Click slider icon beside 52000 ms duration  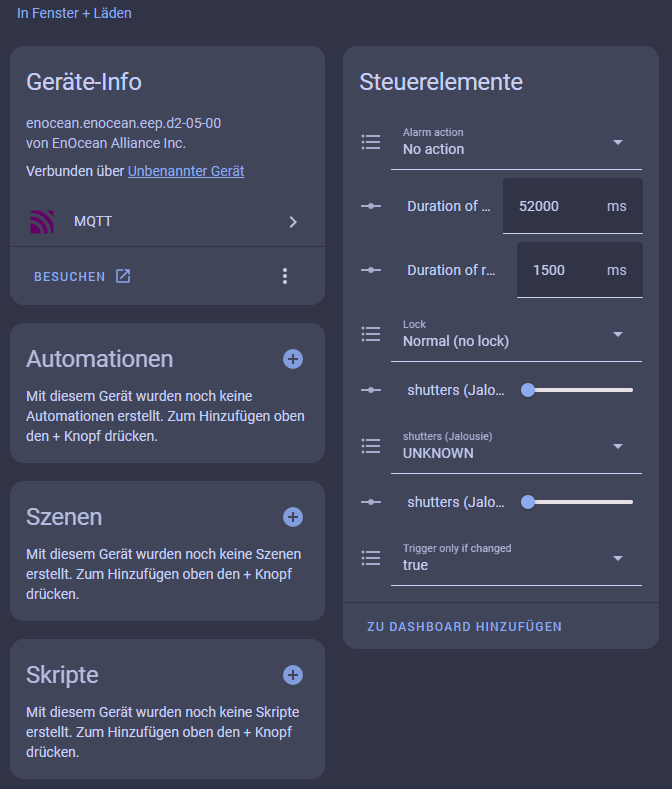click(371, 206)
